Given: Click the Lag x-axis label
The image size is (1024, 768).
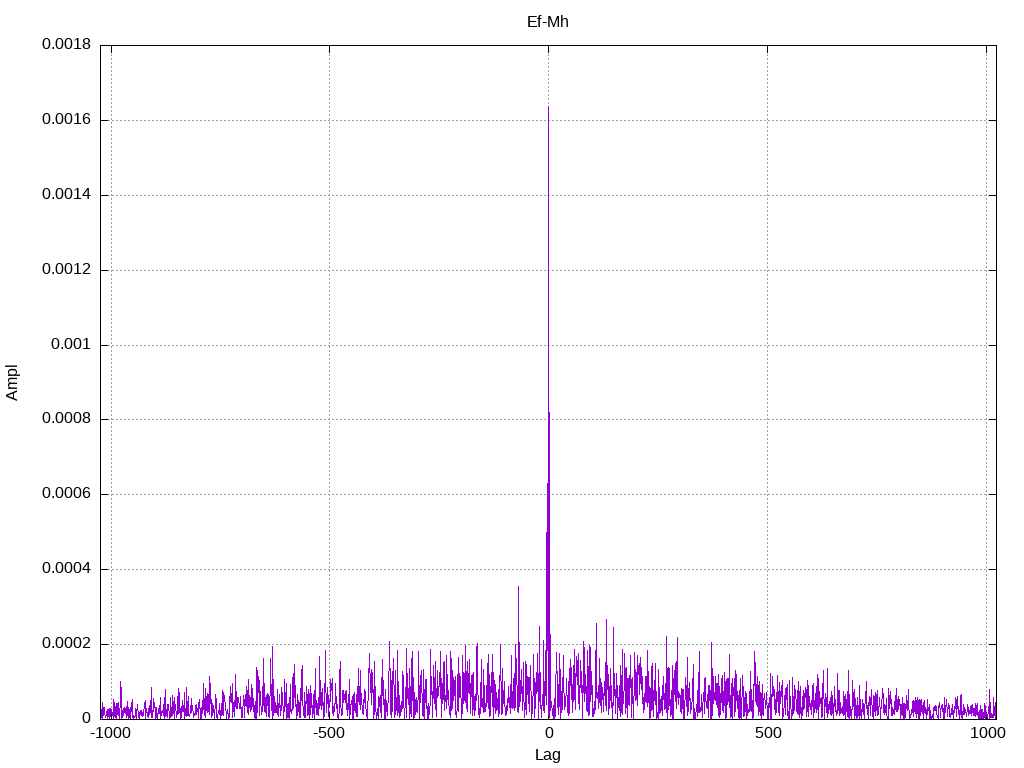Looking at the screenshot, I should tap(547, 755).
